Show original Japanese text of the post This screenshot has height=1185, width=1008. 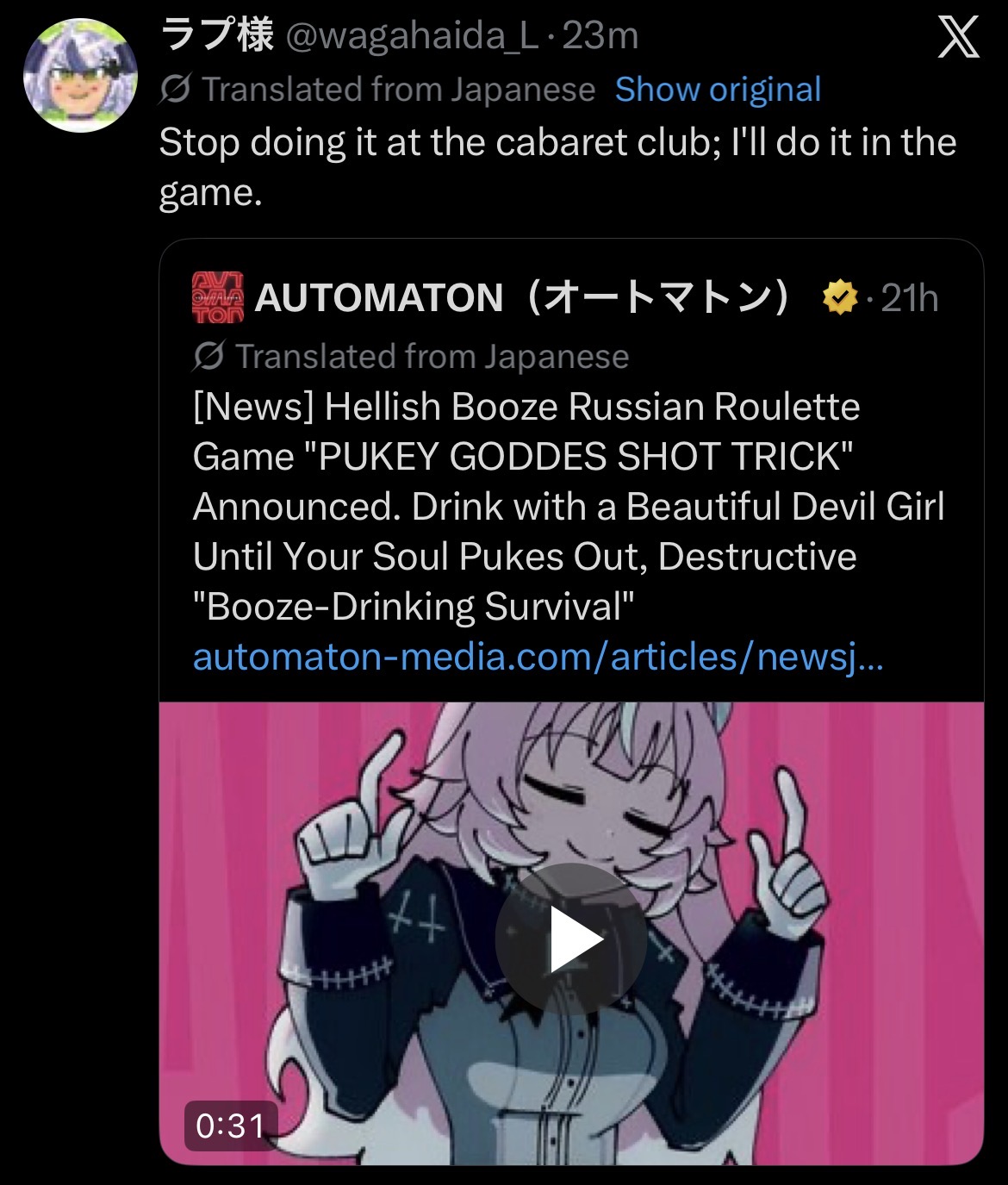tap(718, 90)
